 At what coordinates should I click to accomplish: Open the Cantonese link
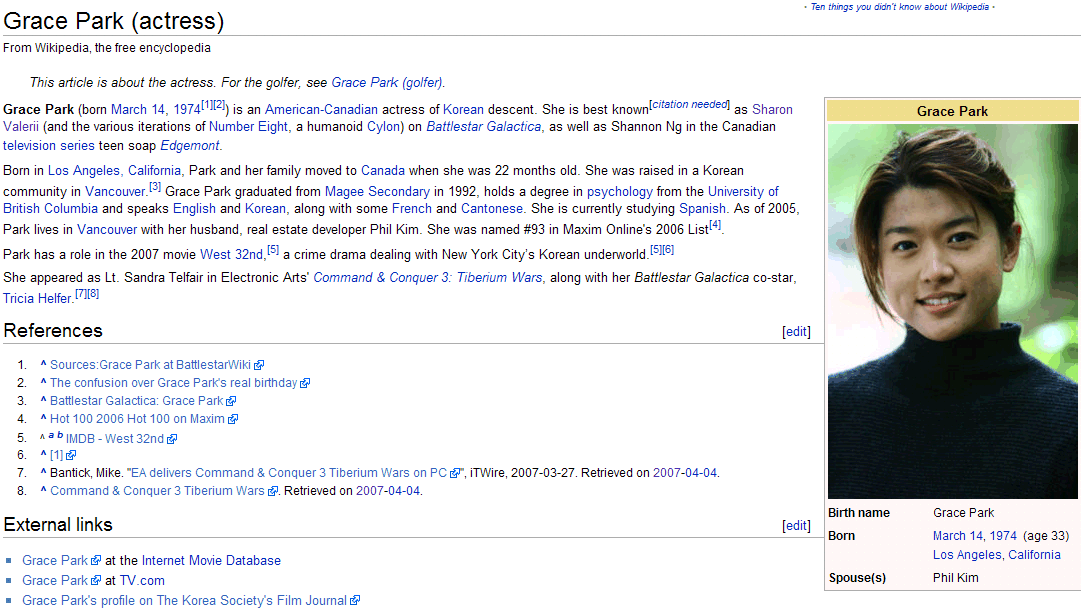(x=492, y=209)
